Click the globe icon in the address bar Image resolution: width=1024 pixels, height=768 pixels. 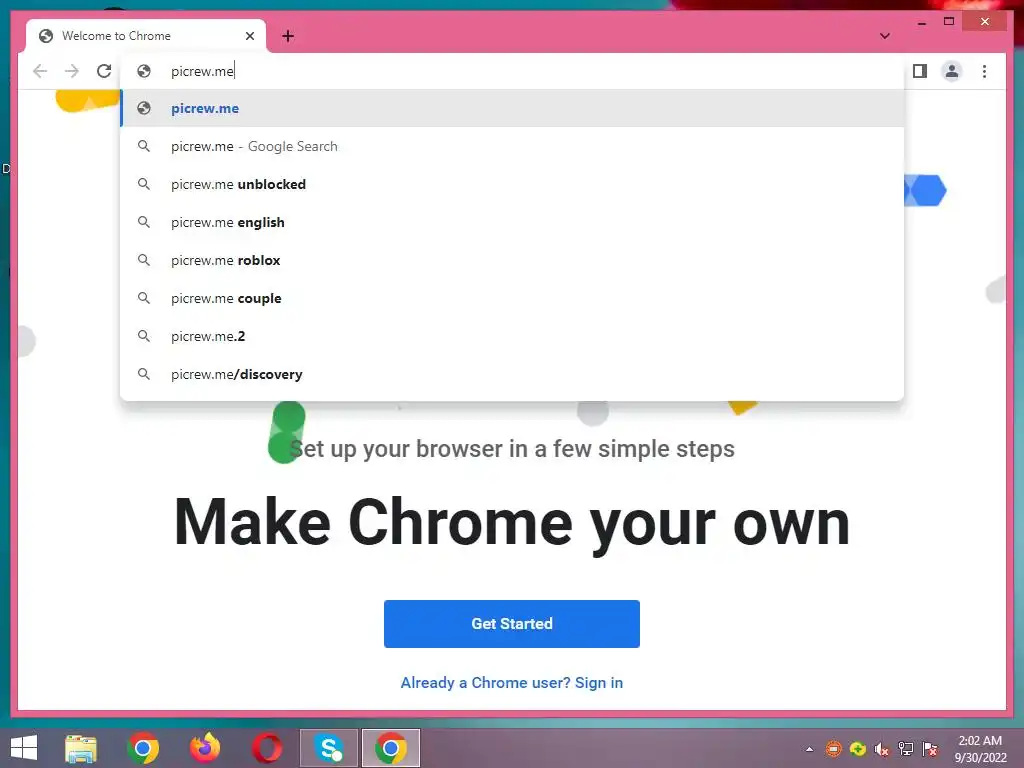click(x=144, y=71)
